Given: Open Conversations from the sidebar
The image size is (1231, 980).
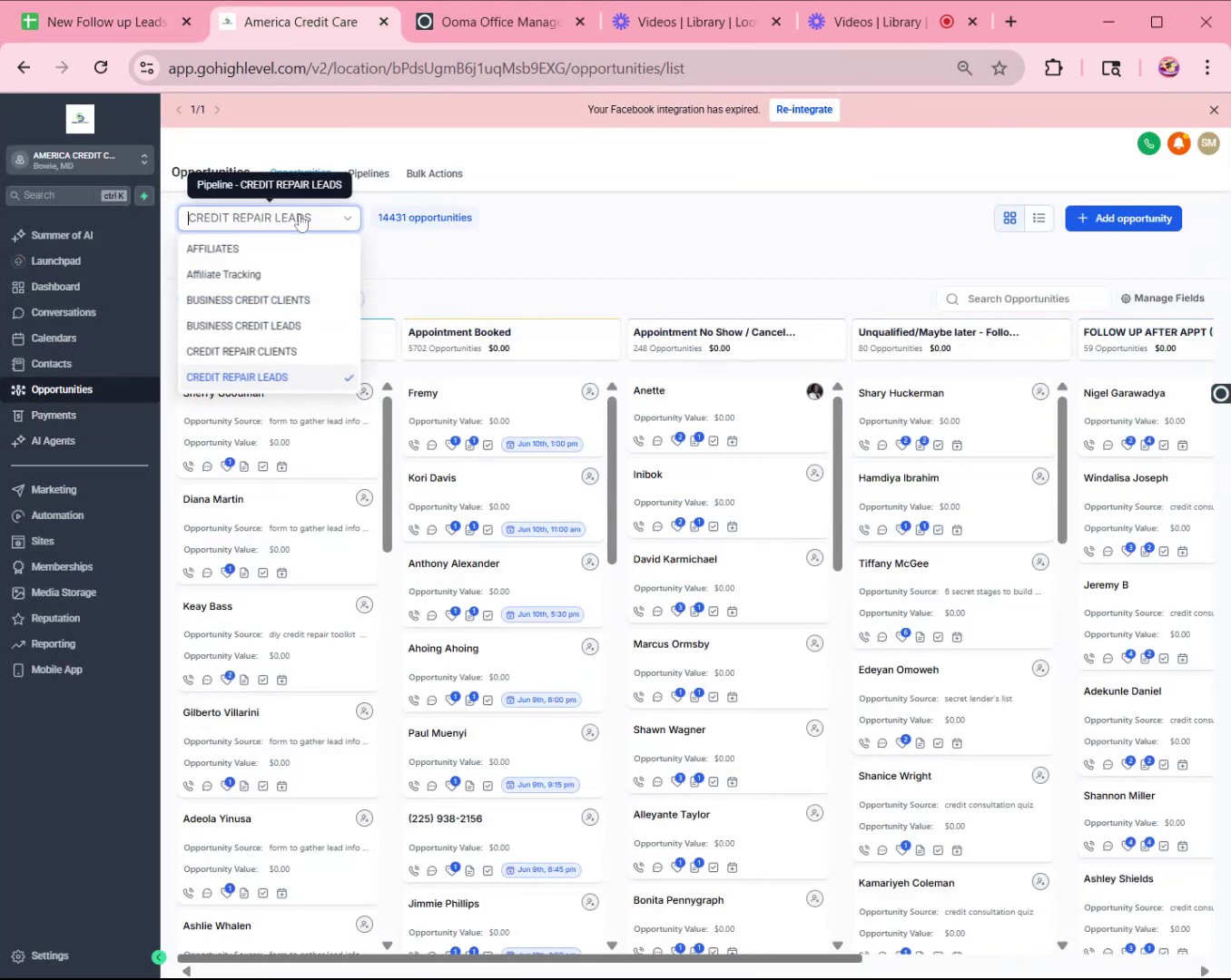Looking at the screenshot, I should 64,312.
